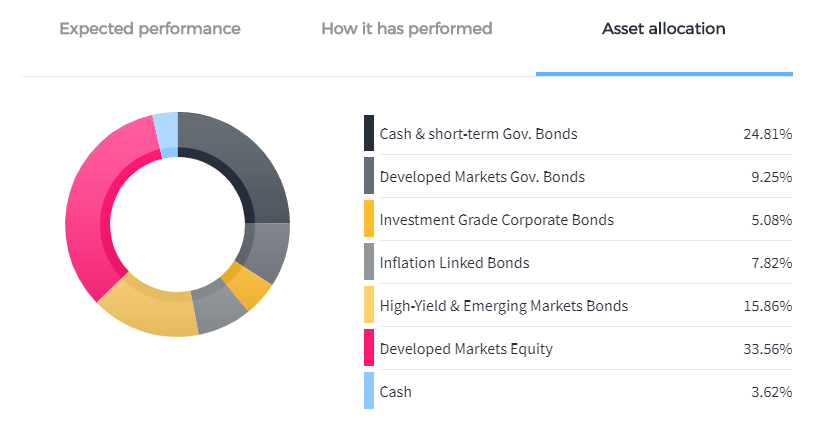Viewport: 814px width, 427px height.
Task: Click the Developed Markets Equity legend label
Action: [466, 349]
